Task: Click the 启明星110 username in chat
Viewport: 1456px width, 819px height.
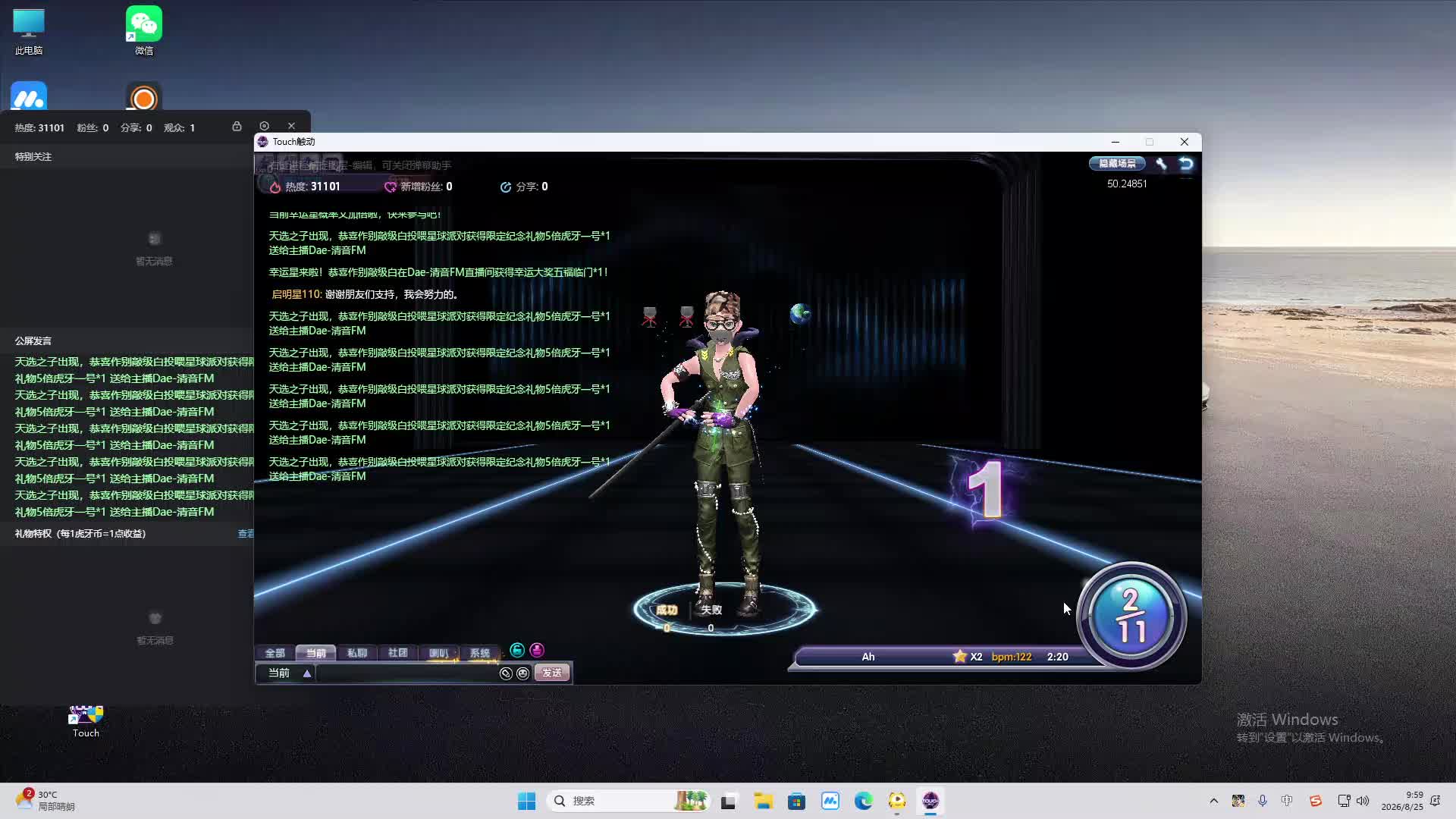Action: [x=297, y=294]
